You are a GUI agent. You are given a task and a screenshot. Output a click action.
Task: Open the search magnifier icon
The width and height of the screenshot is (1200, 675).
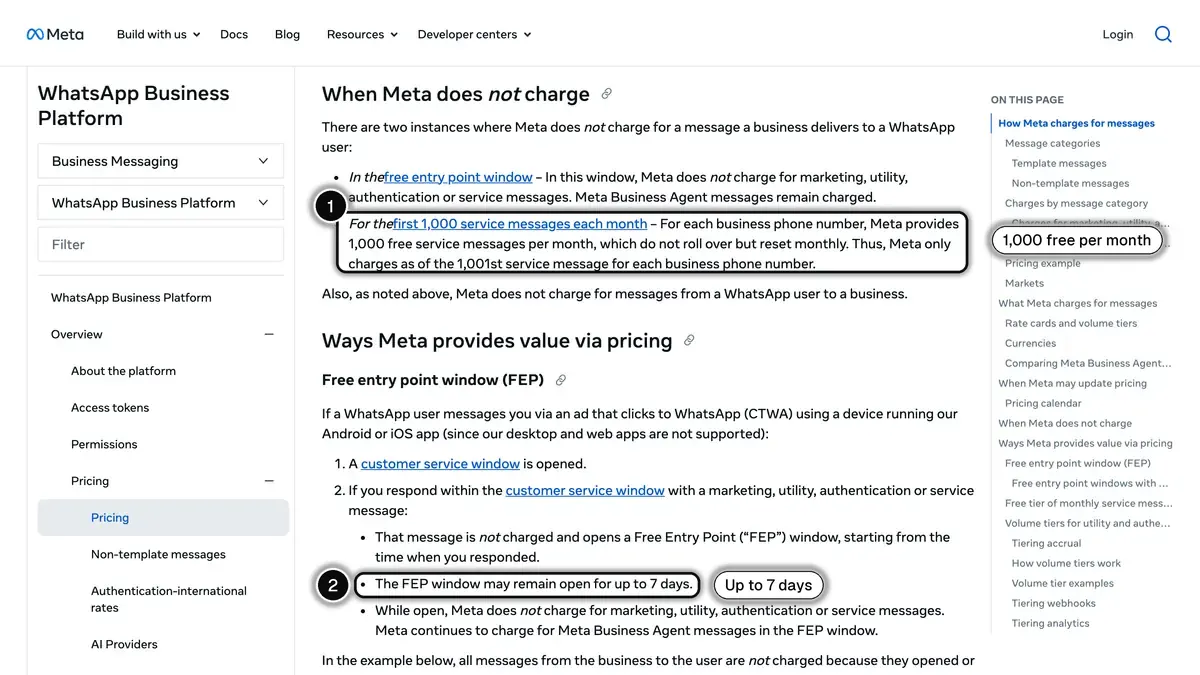click(1163, 34)
